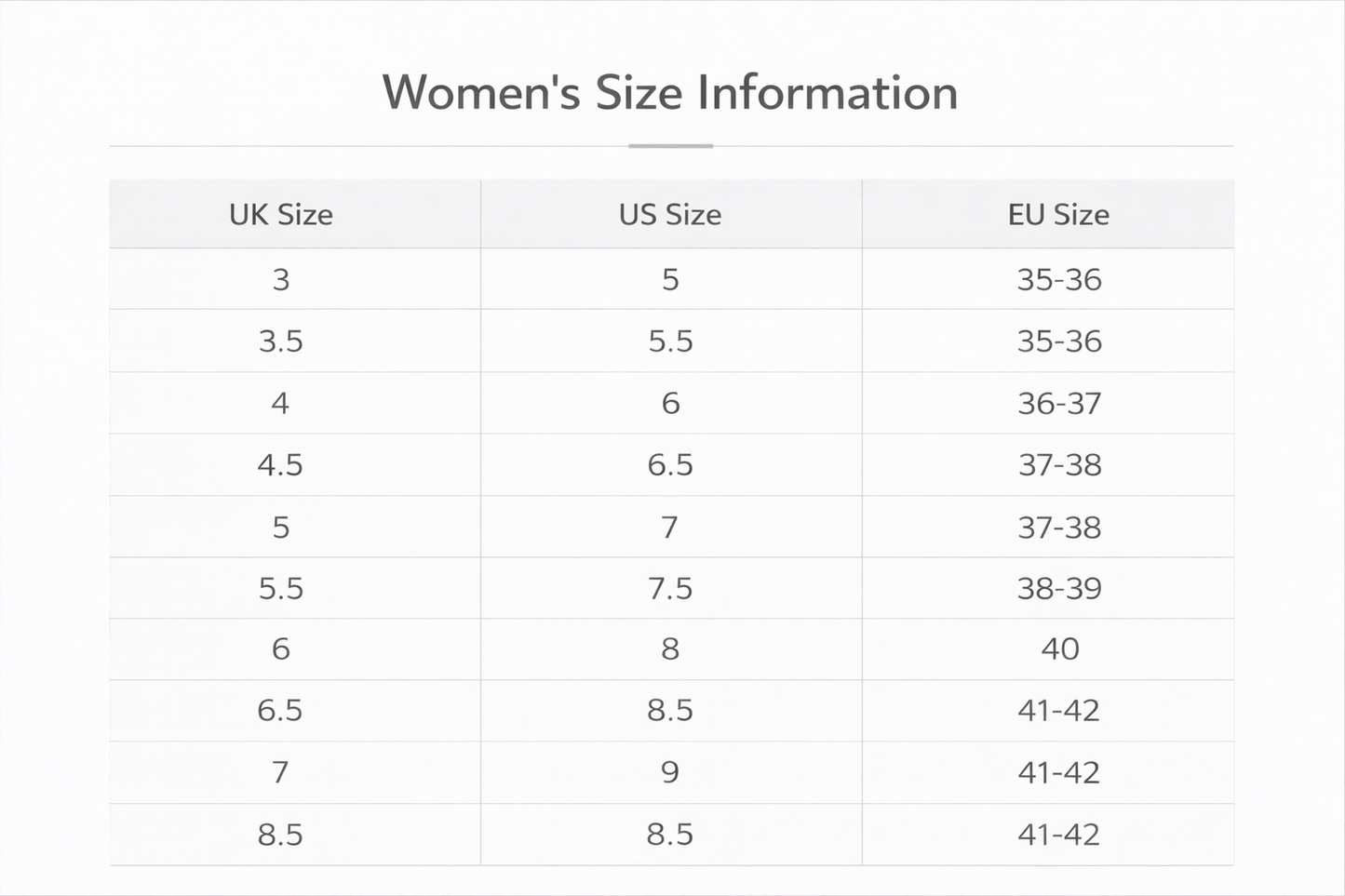Click the UK size 4.5 cell
Viewport: 1345px width, 896px height.
click(x=280, y=464)
